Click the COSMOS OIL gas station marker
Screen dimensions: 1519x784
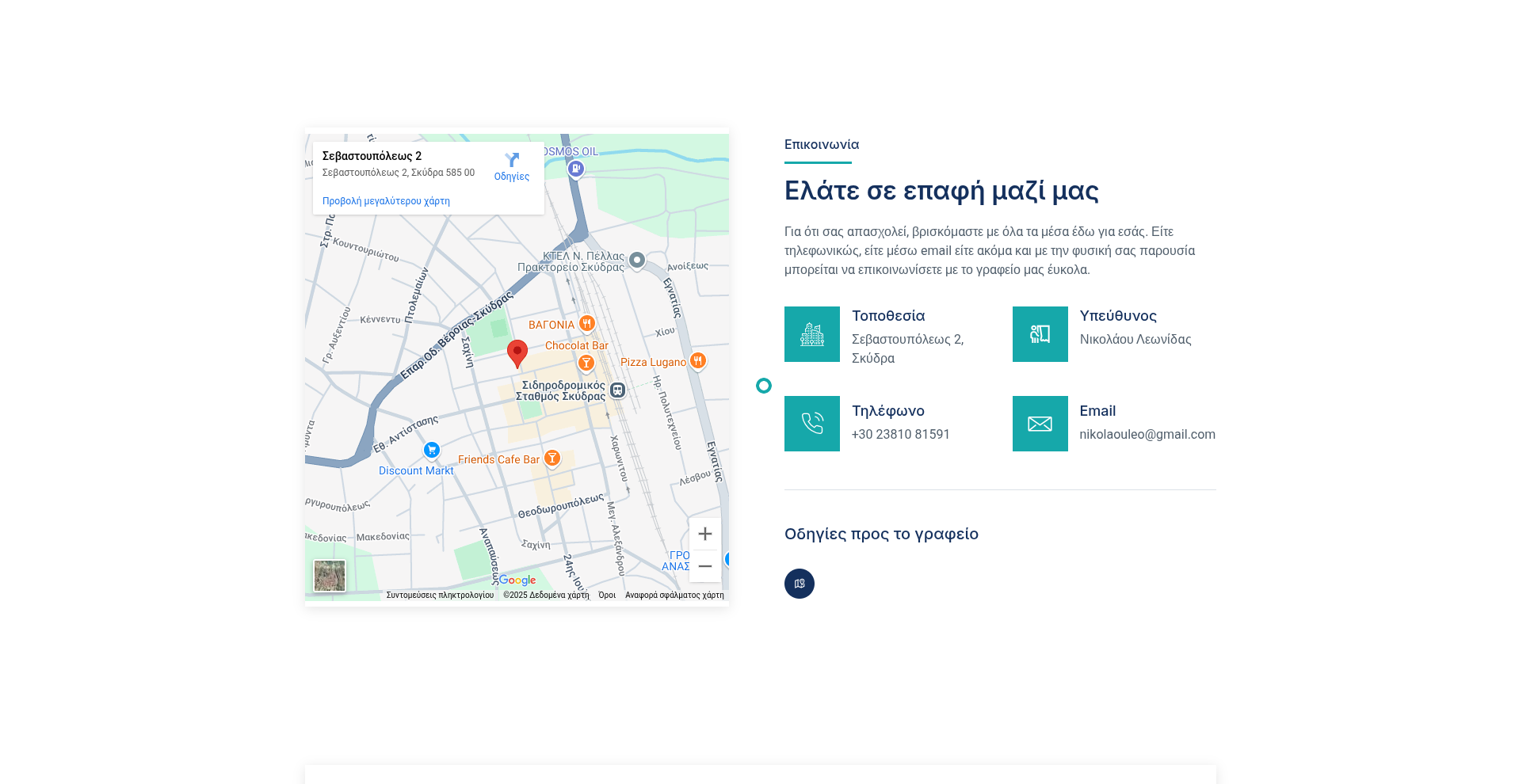tap(576, 169)
